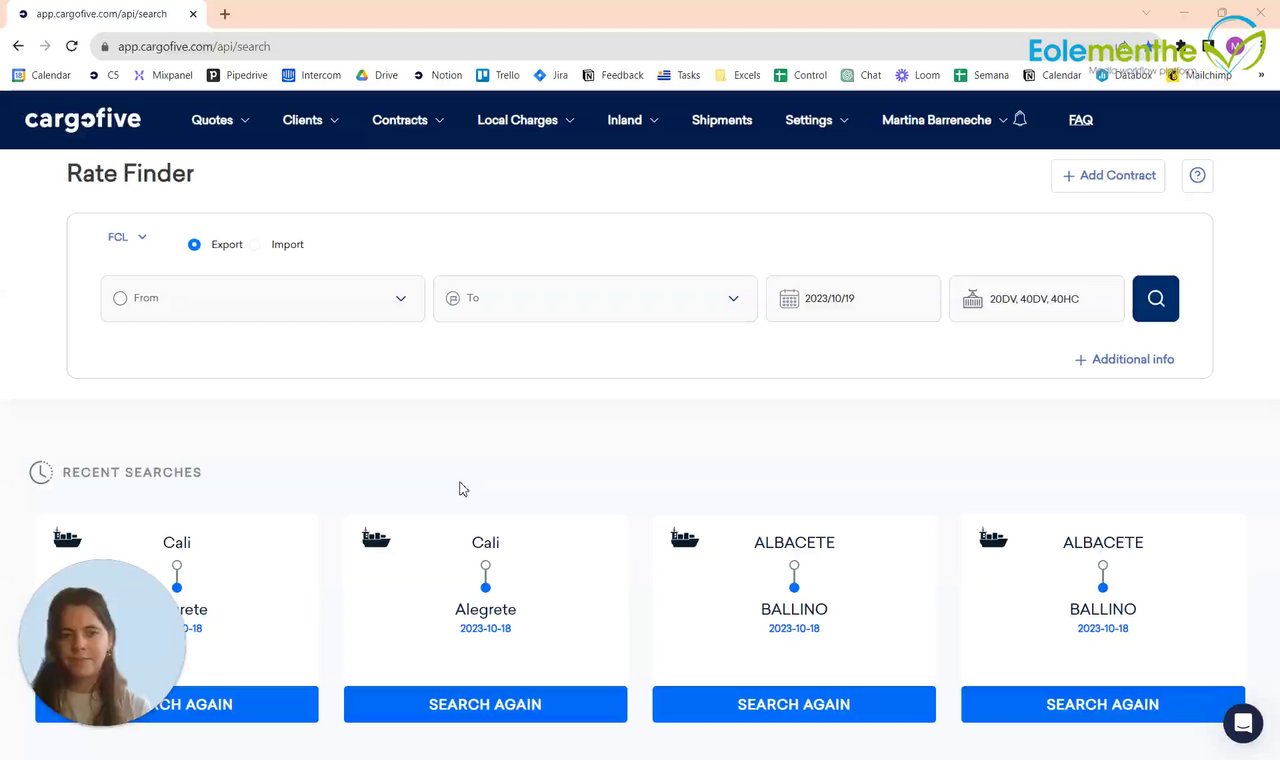Open the FCL shipment type dropdown
The width and height of the screenshot is (1280, 760).
pos(127,237)
